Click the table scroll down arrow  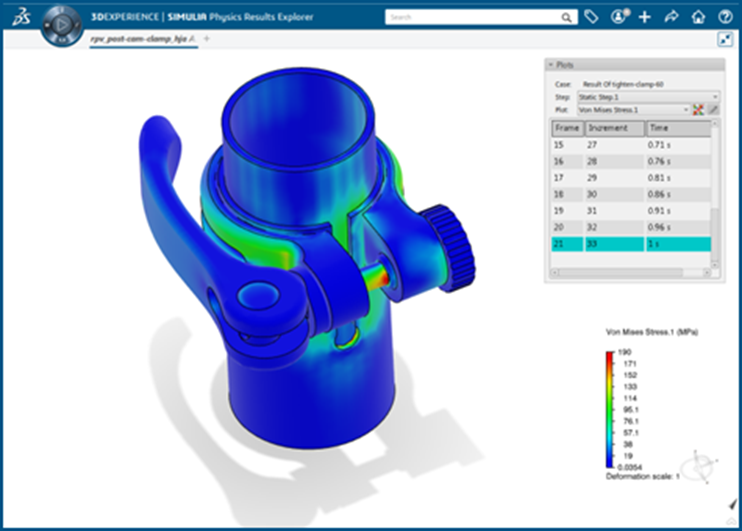point(715,265)
